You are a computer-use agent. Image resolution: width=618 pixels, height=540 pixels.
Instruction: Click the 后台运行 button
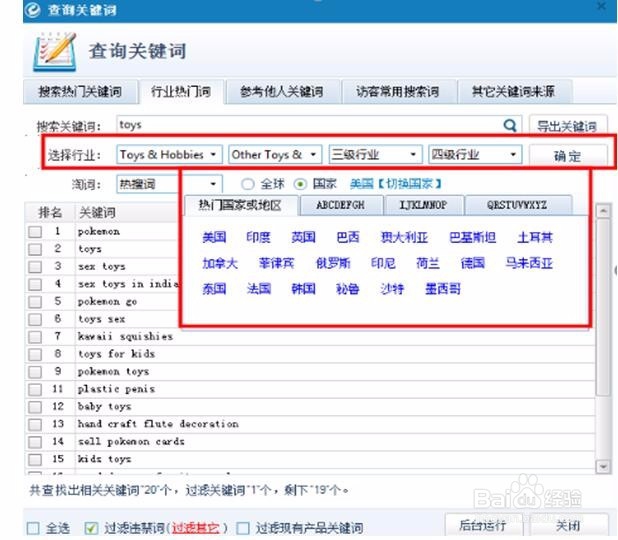pos(484,525)
